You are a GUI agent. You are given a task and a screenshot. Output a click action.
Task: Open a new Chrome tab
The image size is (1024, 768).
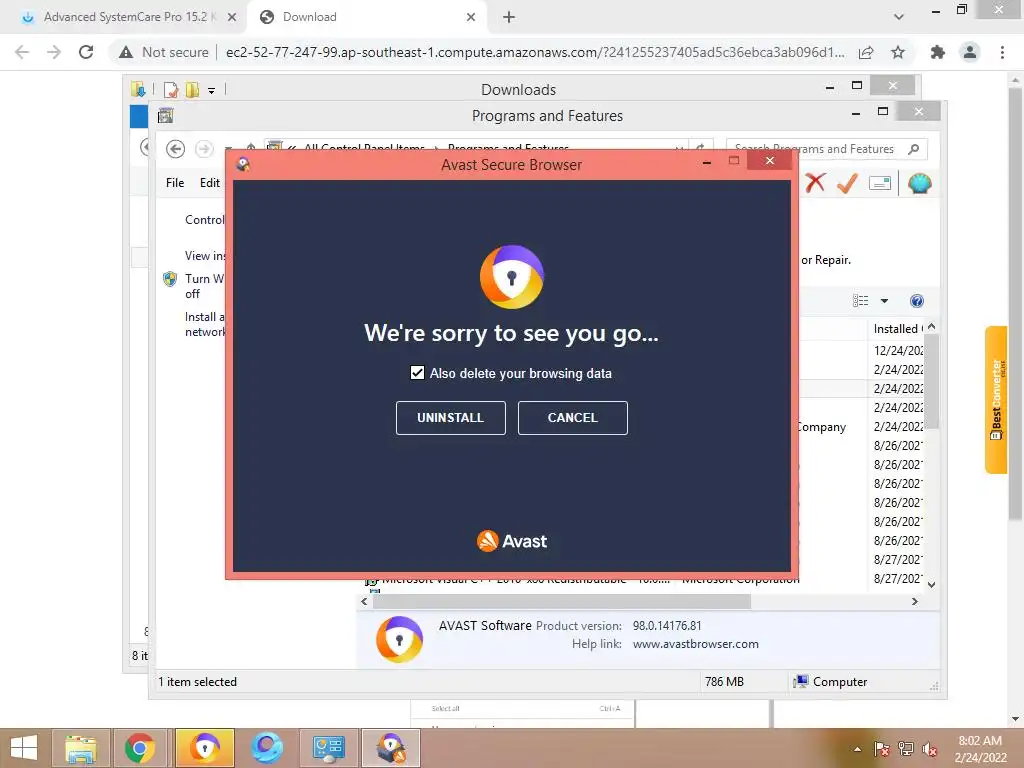[x=509, y=17]
